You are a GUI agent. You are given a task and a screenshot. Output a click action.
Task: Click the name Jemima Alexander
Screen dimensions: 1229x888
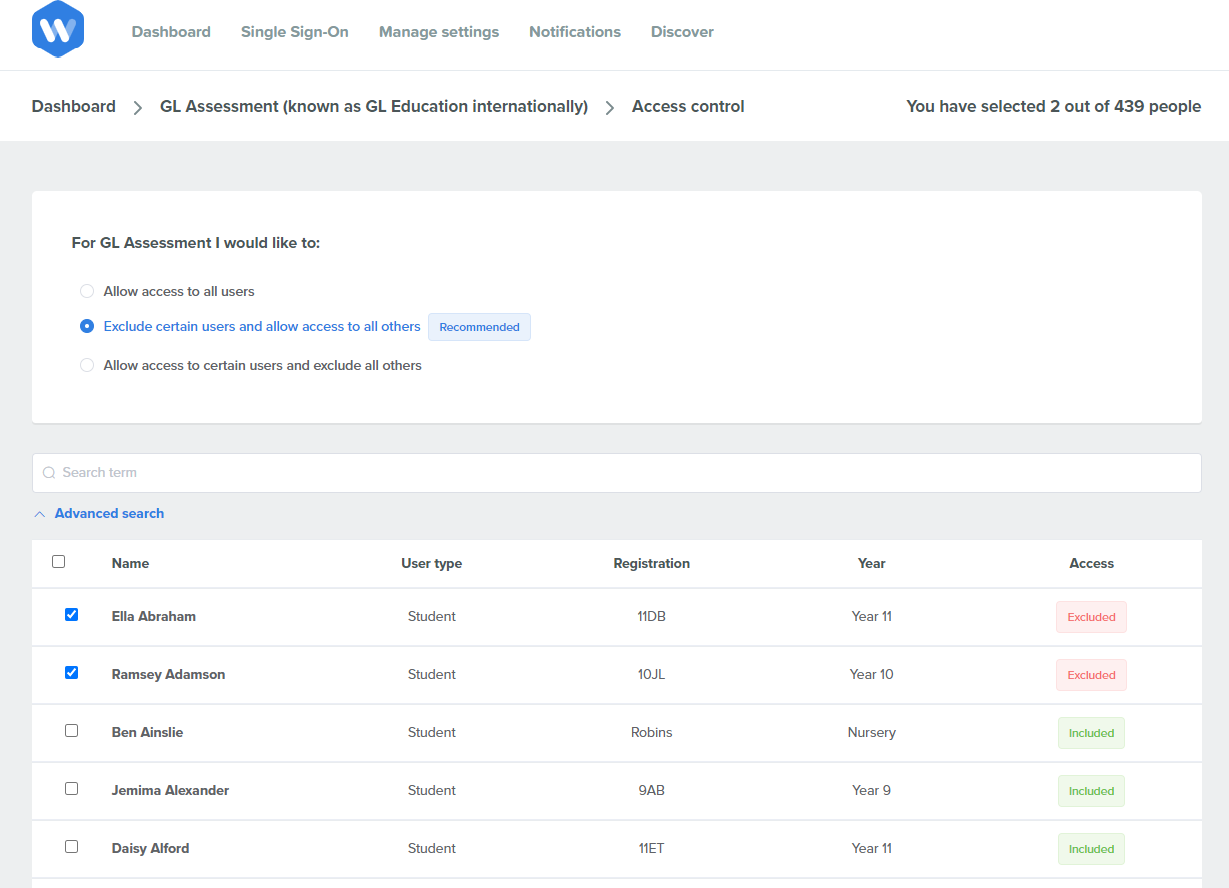(x=171, y=790)
